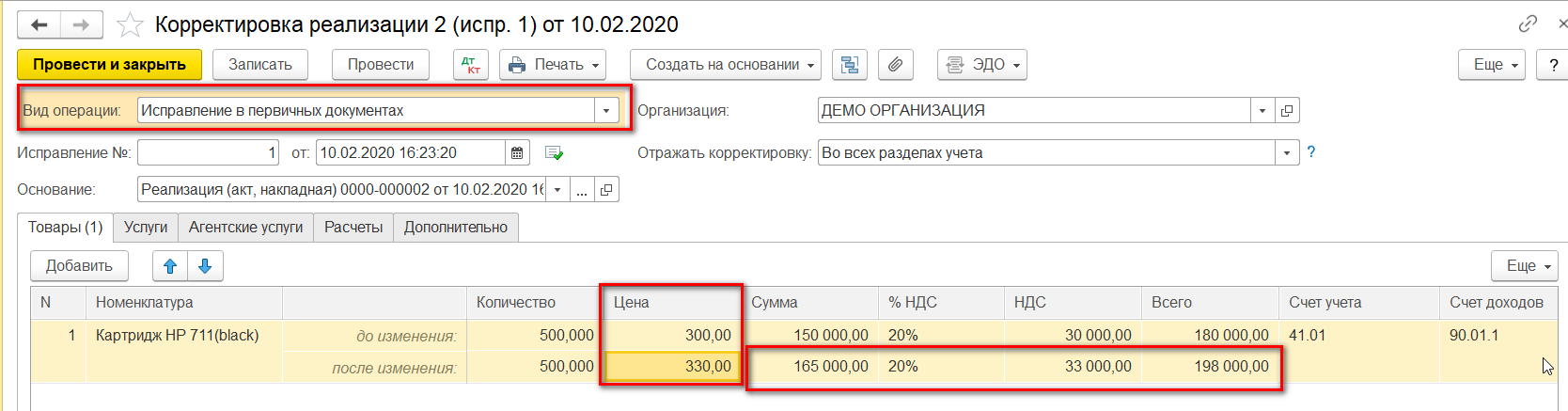The width and height of the screenshot is (1568, 411).
Task: Click the Добавить button
Action: pyautogui.click(x=79, y=266)
